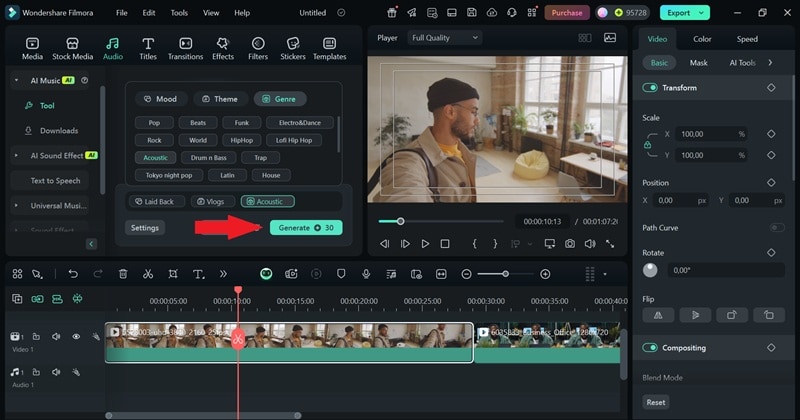Click the Generate button
The height and width of the screenshot is (420, 800).
point(306,228)
